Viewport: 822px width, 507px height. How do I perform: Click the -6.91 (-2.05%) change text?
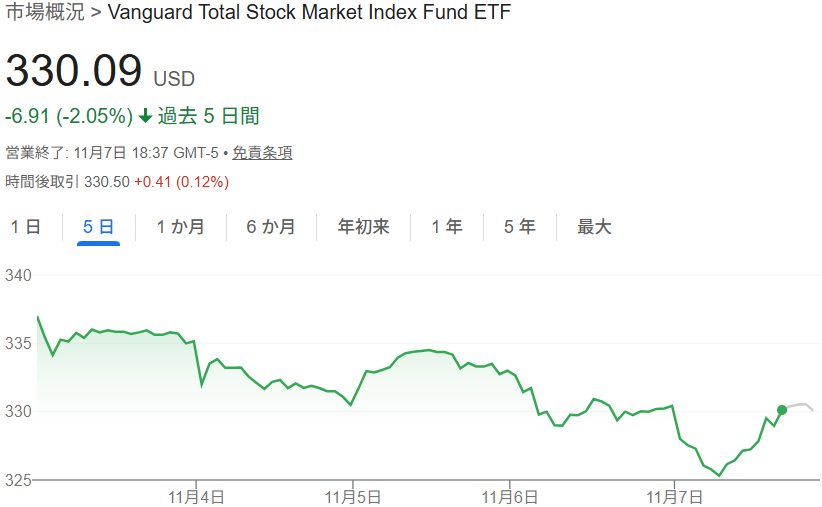[x=69, y=117]
